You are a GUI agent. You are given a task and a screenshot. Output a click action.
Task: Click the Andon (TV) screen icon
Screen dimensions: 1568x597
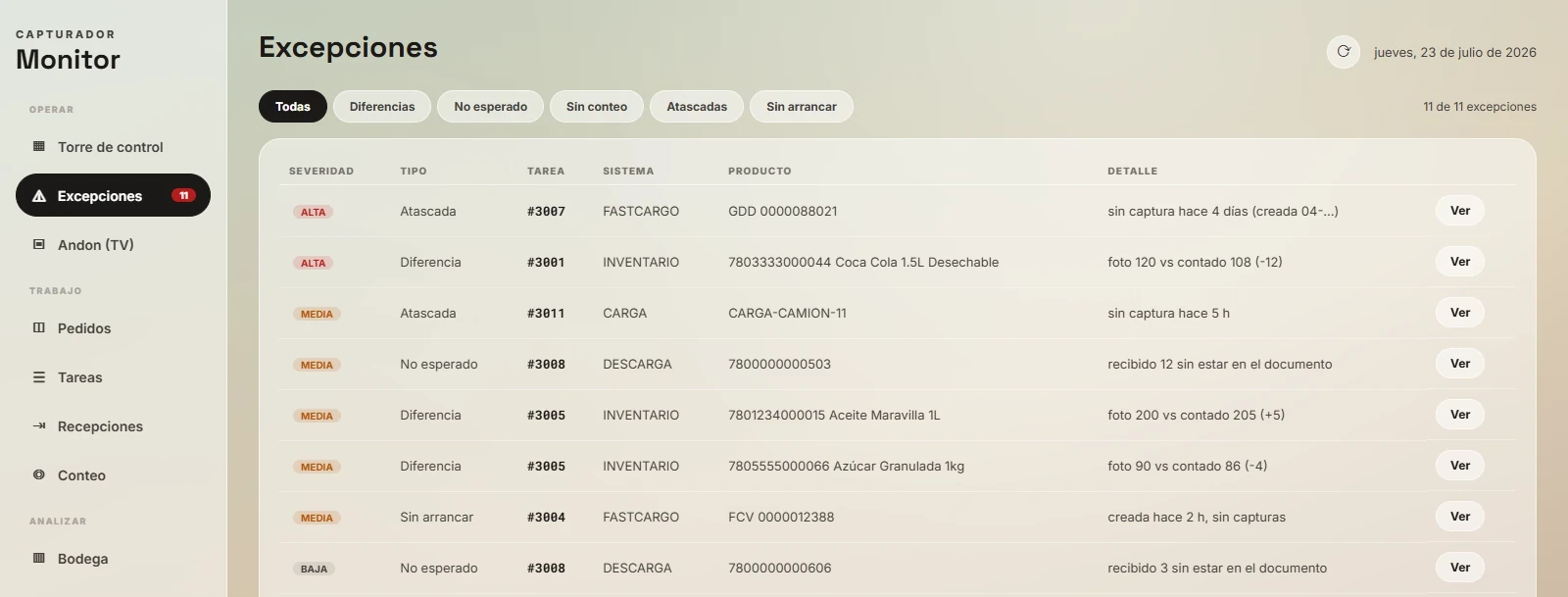(39, 245)
